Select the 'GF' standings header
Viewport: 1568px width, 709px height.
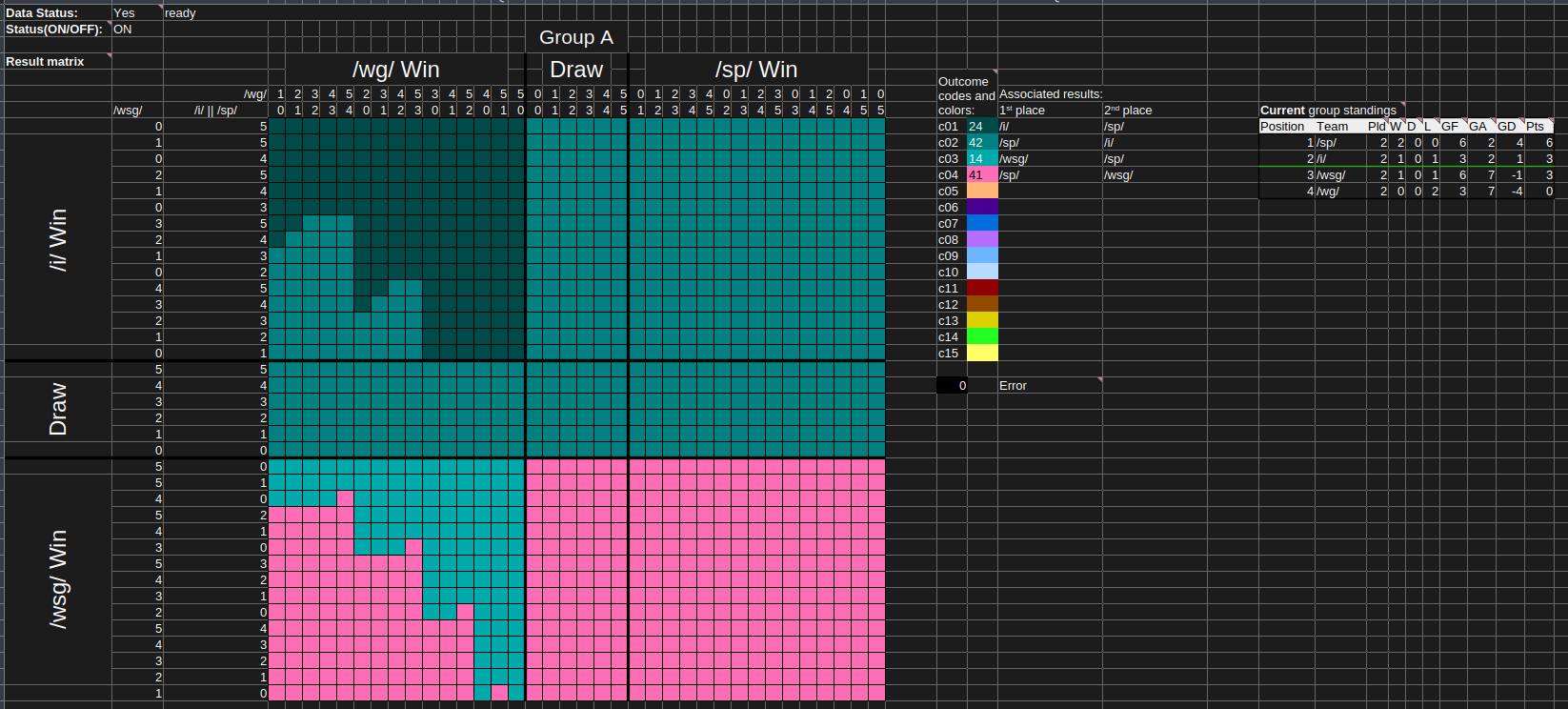point(1450,126)
